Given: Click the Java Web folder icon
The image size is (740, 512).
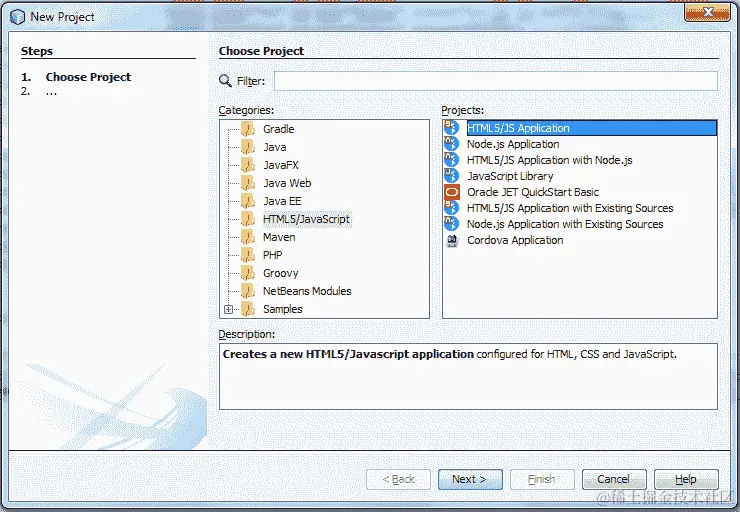Looking at the screenshot, I should (248, 183).
